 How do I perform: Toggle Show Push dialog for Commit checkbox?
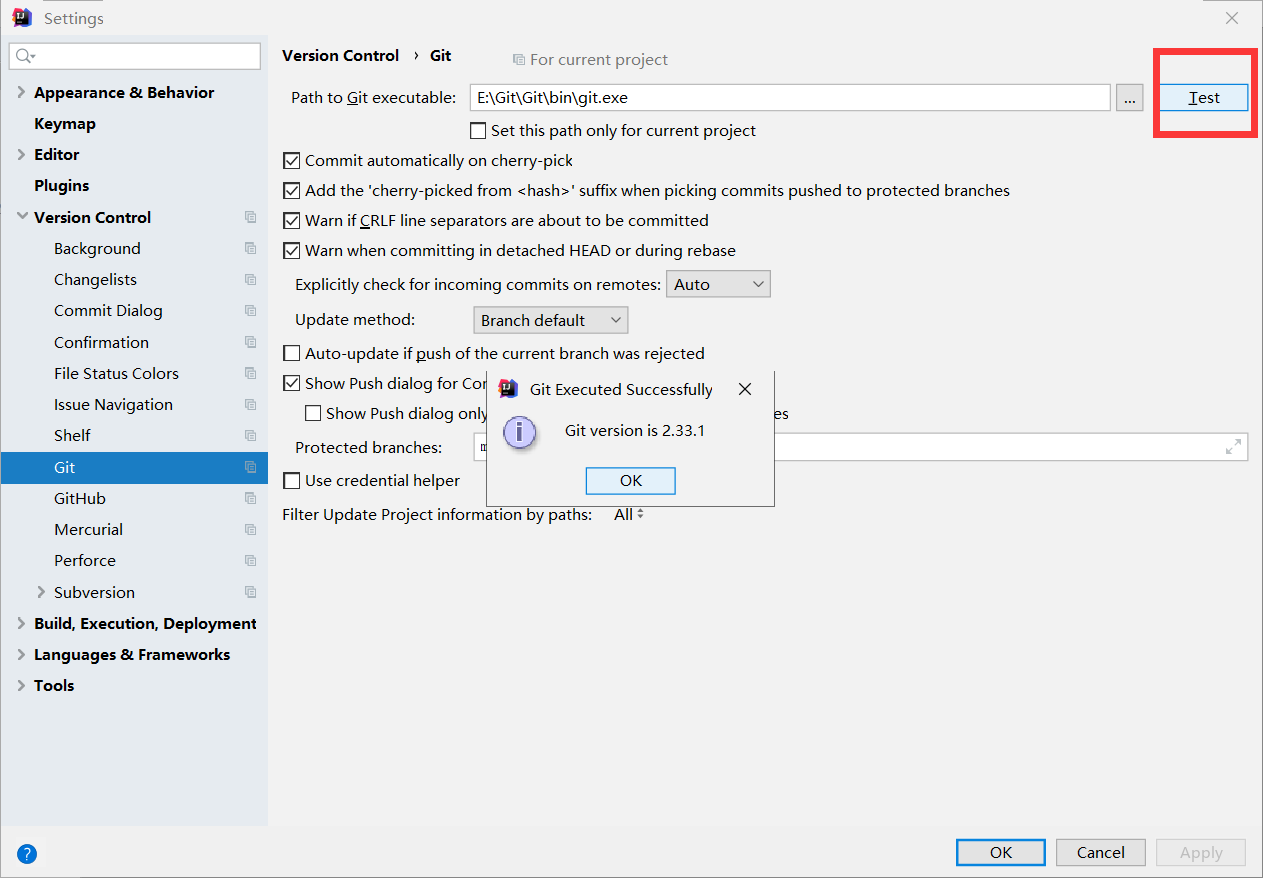coord(292,383)
